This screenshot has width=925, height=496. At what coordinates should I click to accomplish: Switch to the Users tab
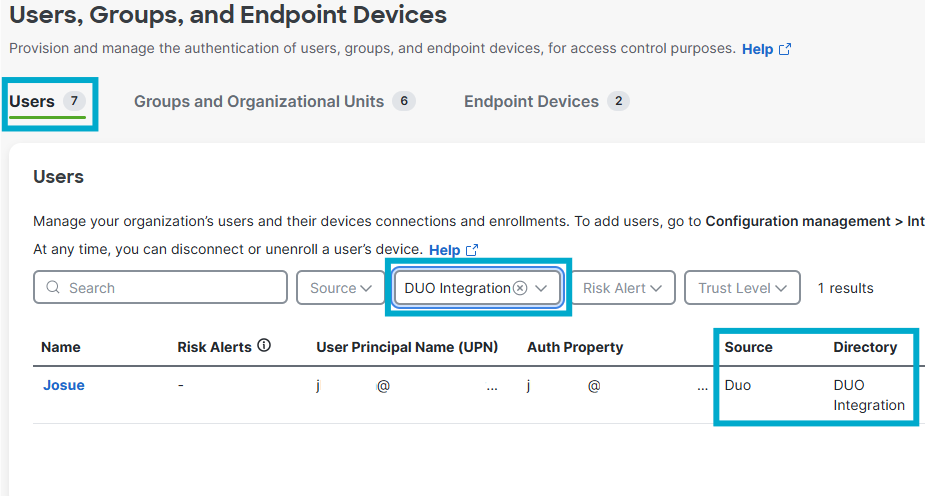[47, 102]
